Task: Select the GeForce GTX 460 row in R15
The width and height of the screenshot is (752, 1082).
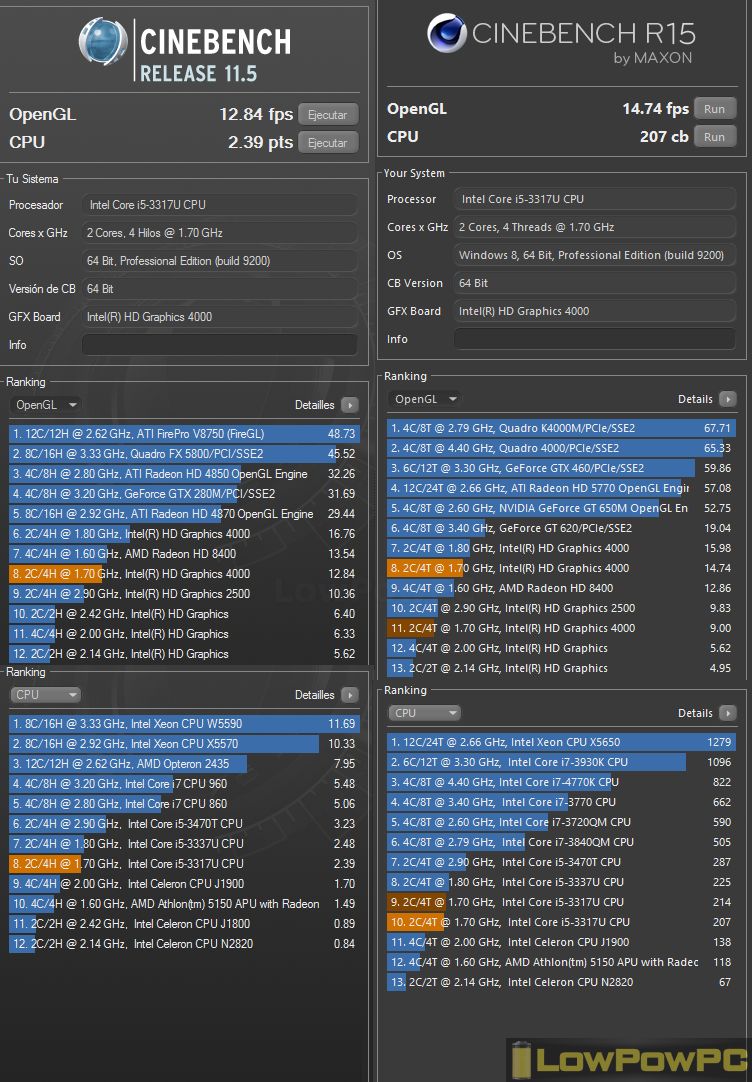Action: pyautogui.click(x=562, y=469)
